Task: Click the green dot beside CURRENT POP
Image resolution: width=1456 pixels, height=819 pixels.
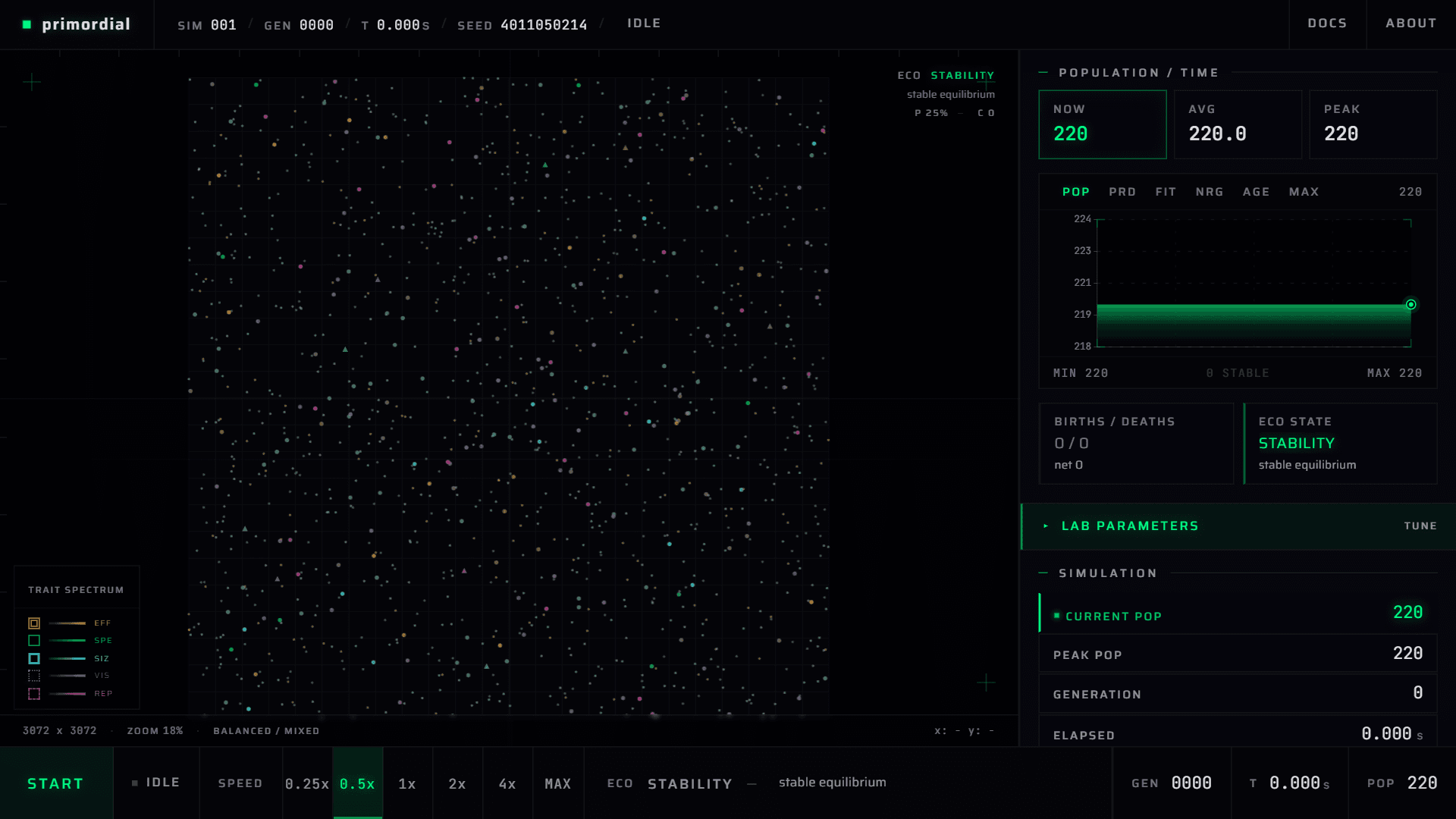Action: tap(1056, 616)
